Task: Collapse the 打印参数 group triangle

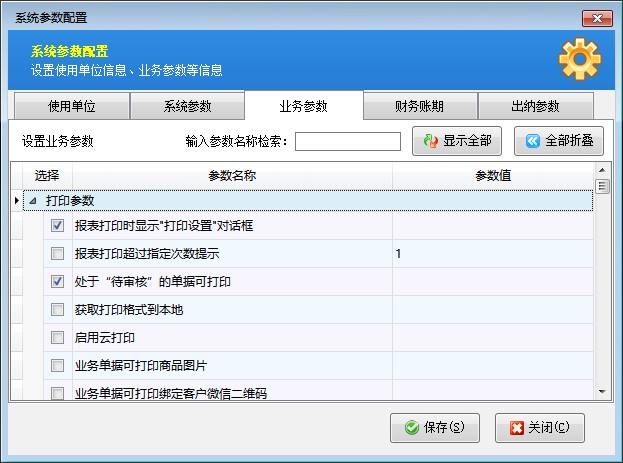Action: click(x=33, y=201)
